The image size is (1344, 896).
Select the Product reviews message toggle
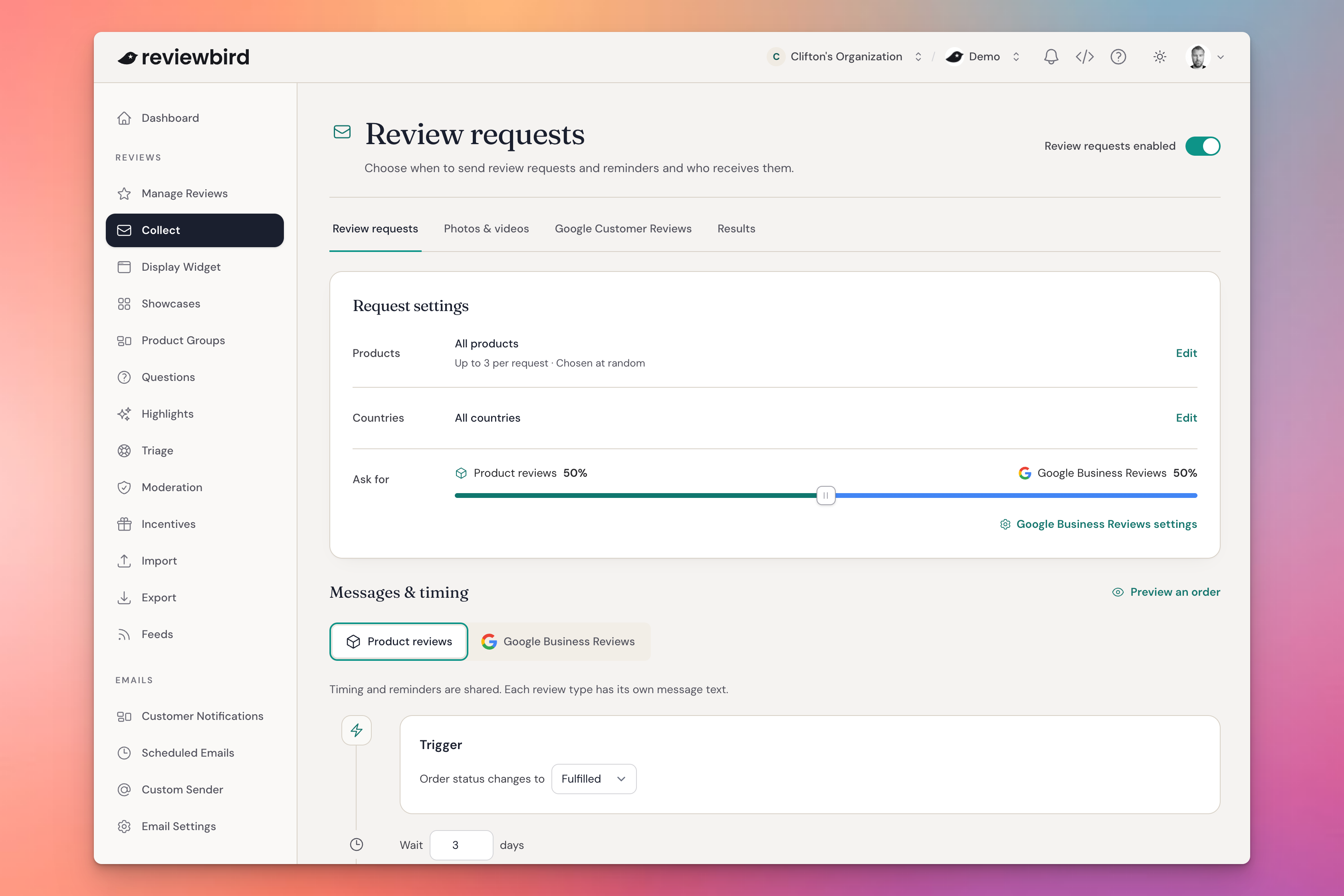coord(399,642)
